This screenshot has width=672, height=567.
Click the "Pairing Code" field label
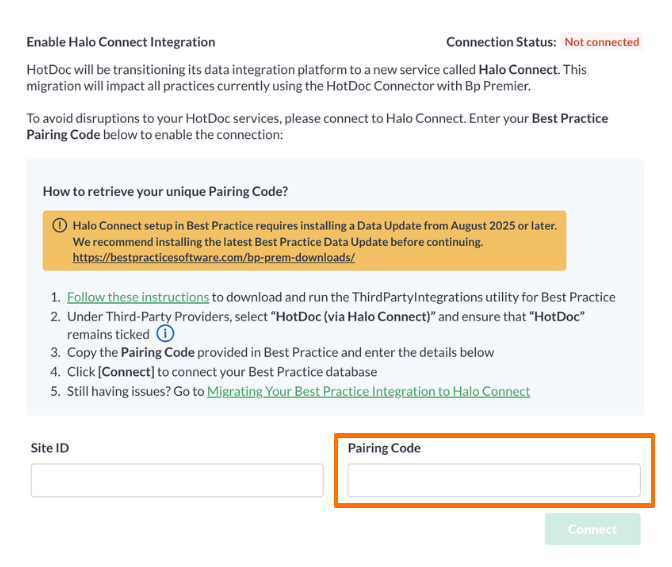click(384, 448)
